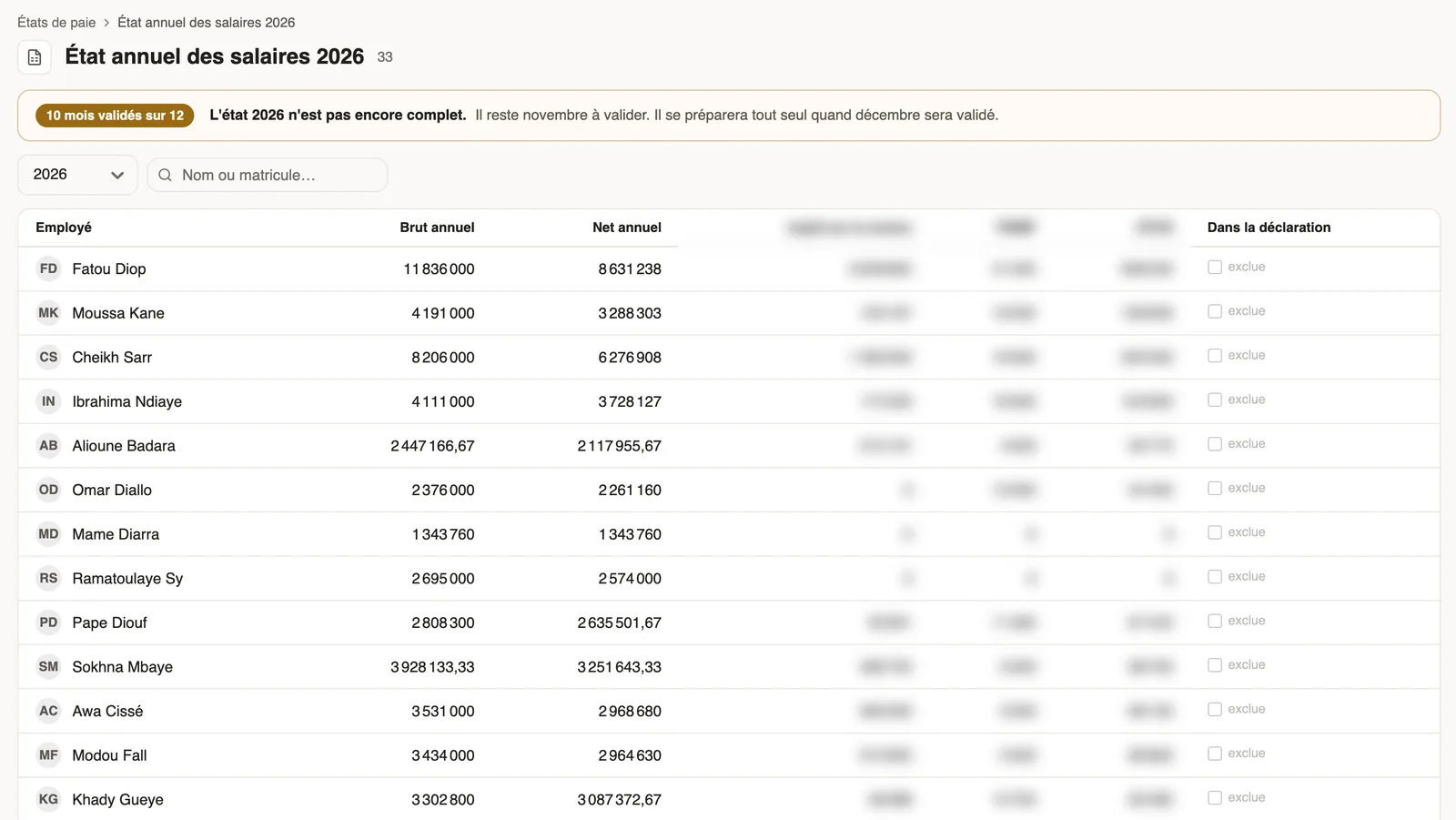Click 'Dans la déclaration' column header
This screenshot has height=820, width=1456.
pos(1269,228)
